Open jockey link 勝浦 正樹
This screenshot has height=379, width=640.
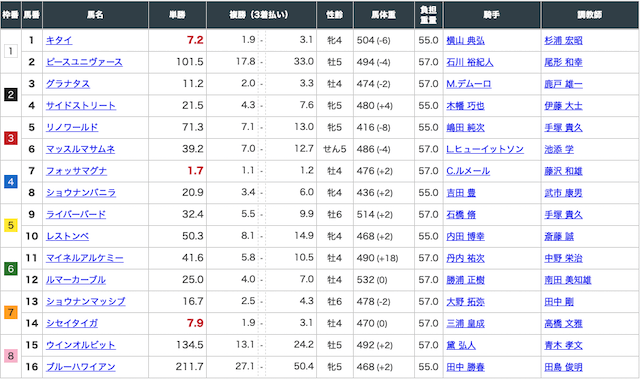pos(465,280)
